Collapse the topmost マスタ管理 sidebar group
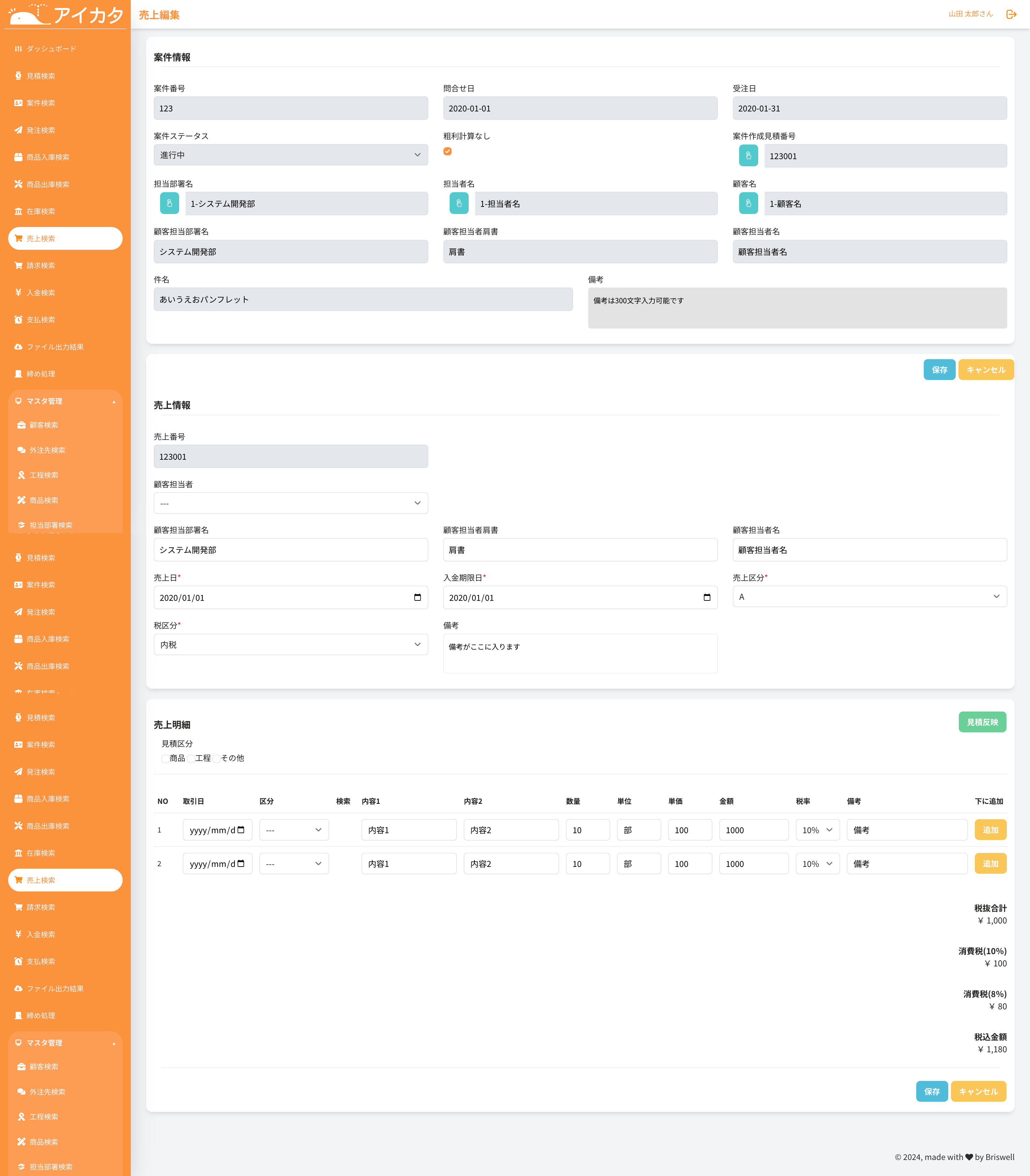The image size is (1030, 1176). [65, 401]
